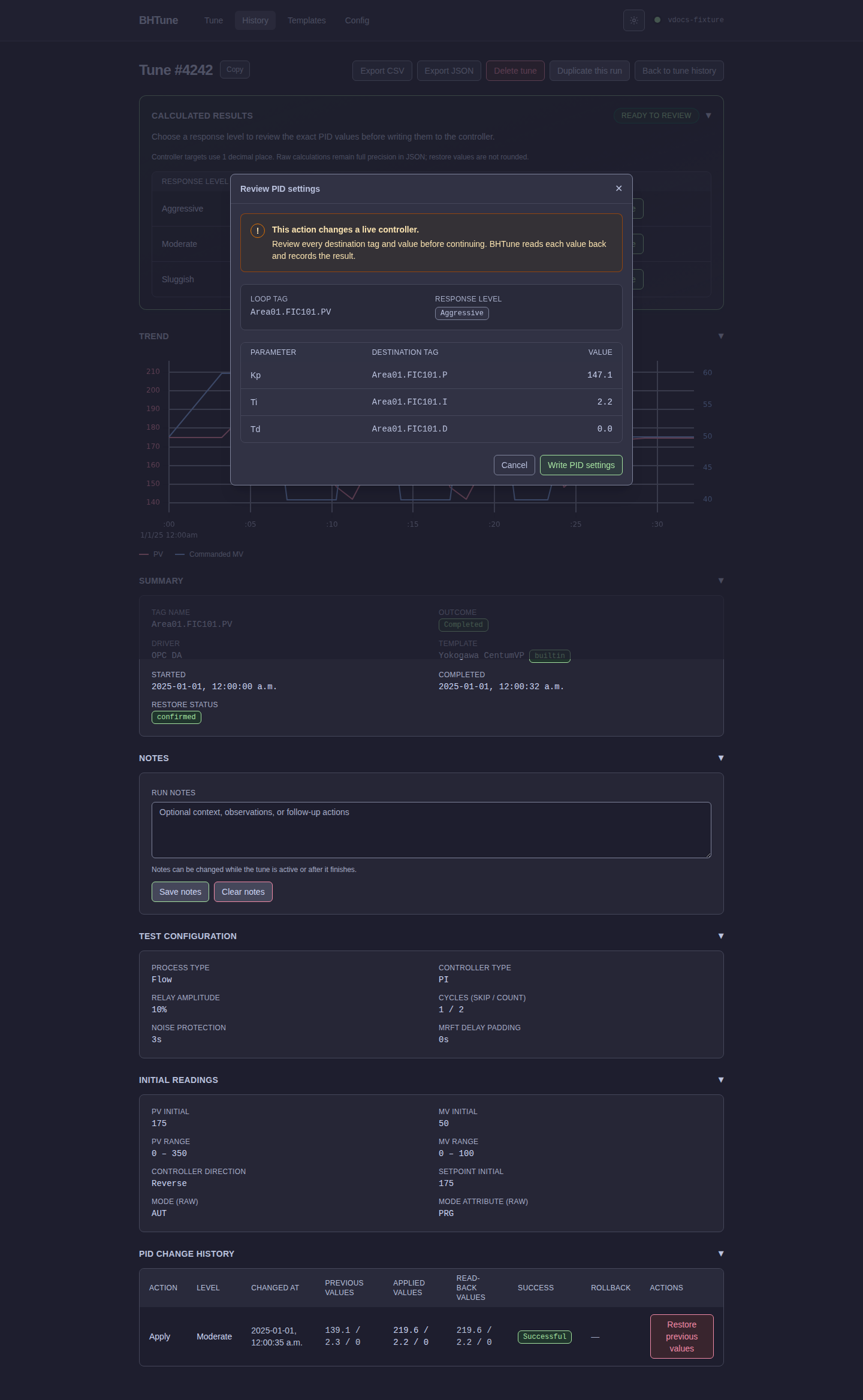Screen dimensions: 863x1400
Task: Cancel the Review PID settings dialog
Action: (514, 465)
